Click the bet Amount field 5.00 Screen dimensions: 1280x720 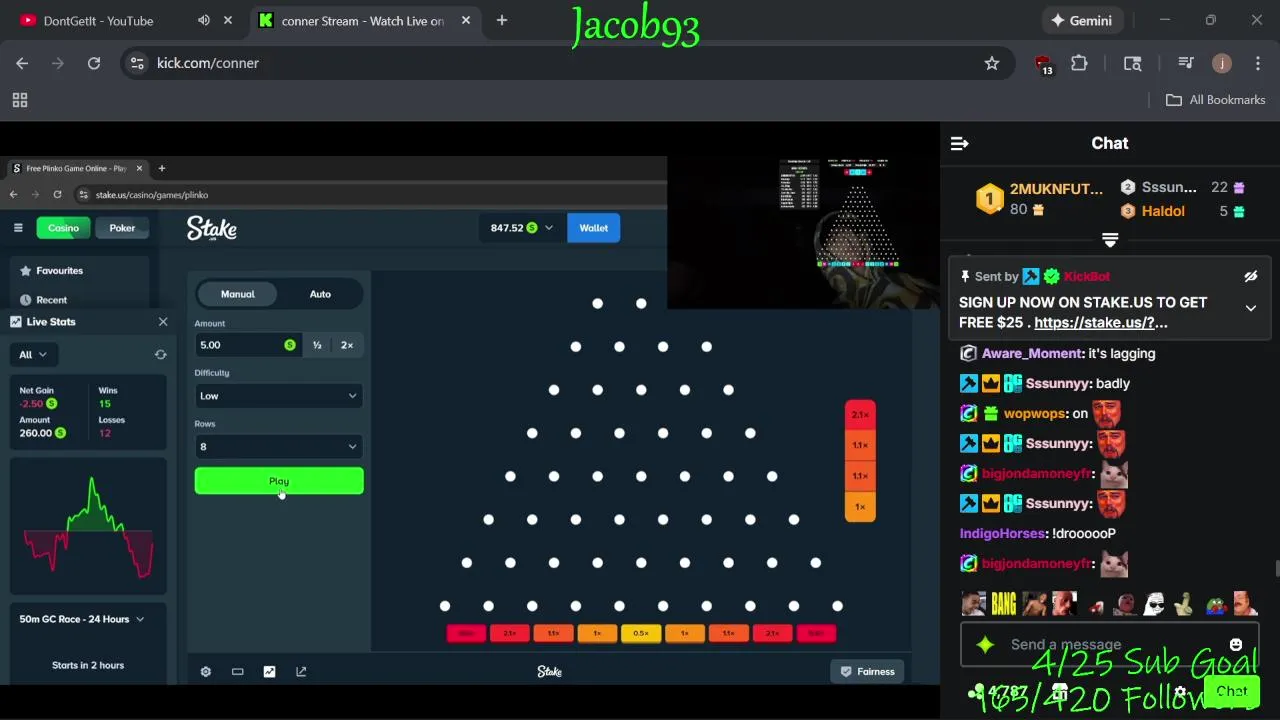(x=248, y=345)
